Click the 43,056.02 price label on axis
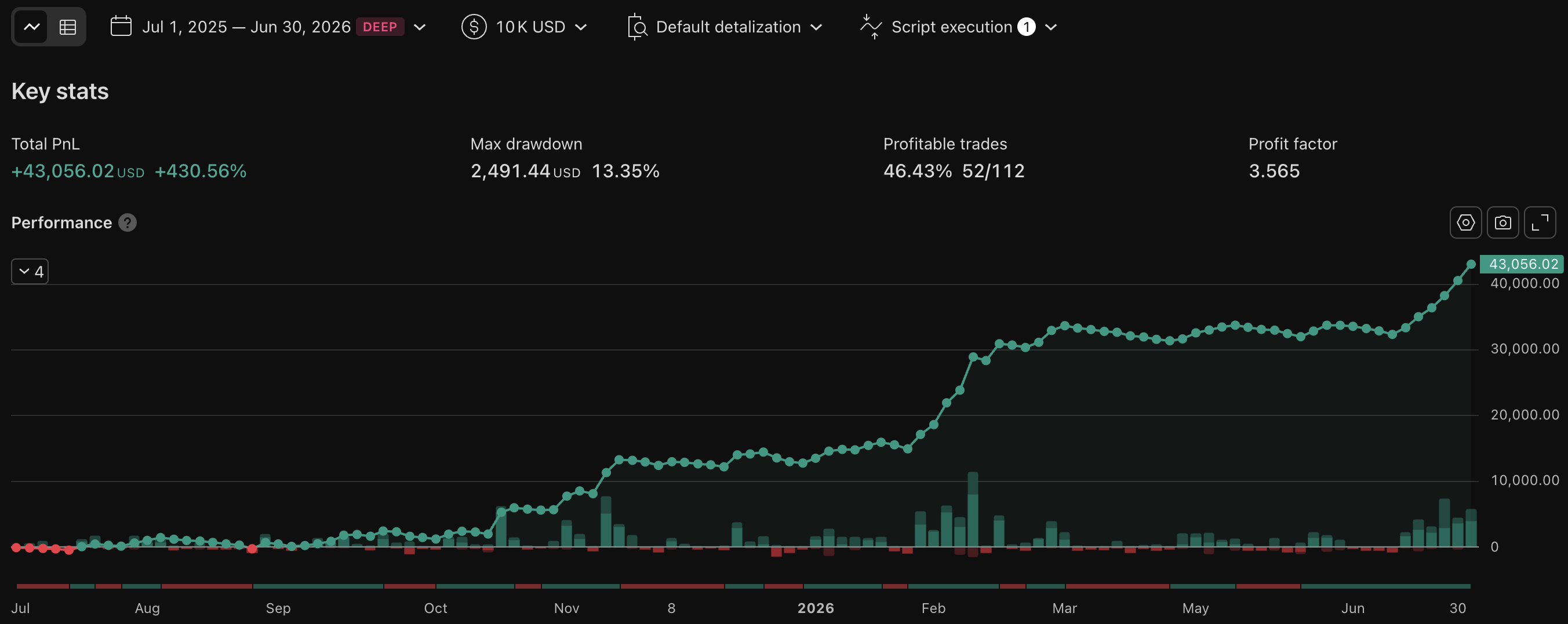The width and height of the screenshot is (1568, 624). click(x=1521, y=264)
